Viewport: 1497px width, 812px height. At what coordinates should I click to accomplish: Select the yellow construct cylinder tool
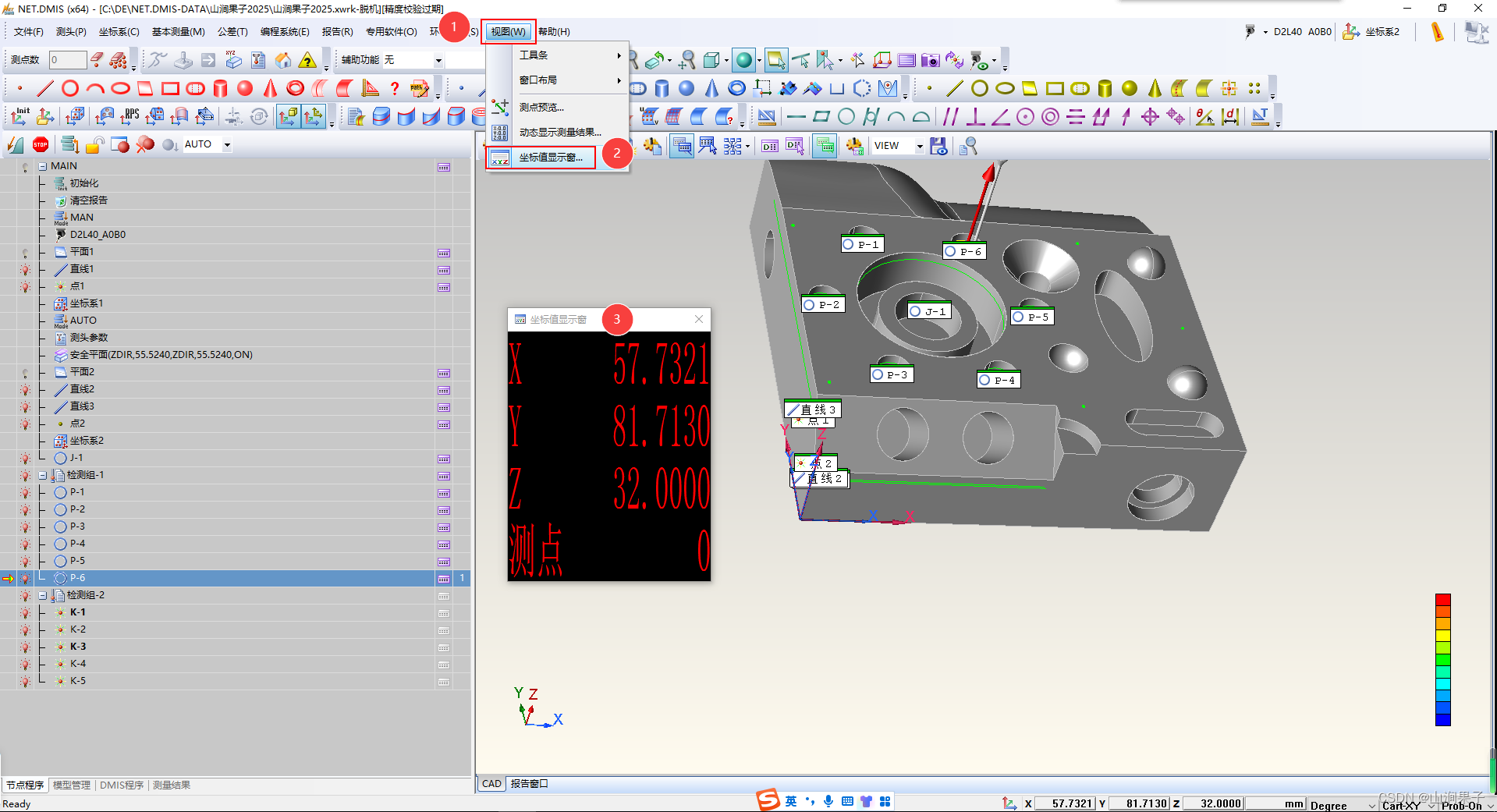point(1105,88)
